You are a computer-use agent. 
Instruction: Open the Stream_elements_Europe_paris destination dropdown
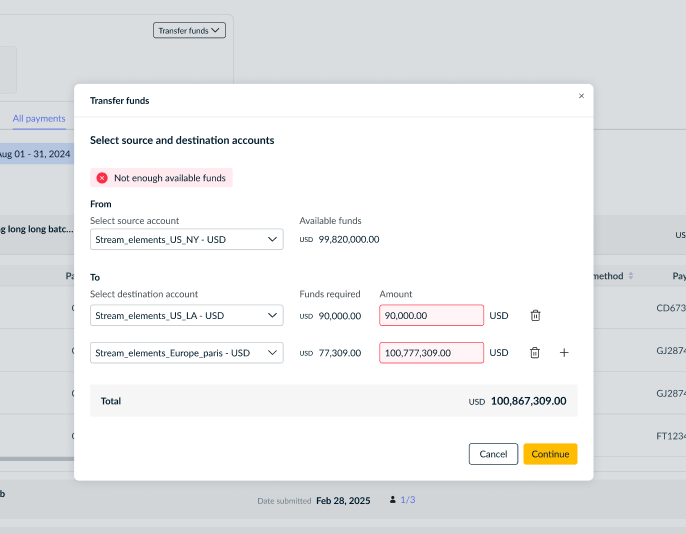point(187,353)
